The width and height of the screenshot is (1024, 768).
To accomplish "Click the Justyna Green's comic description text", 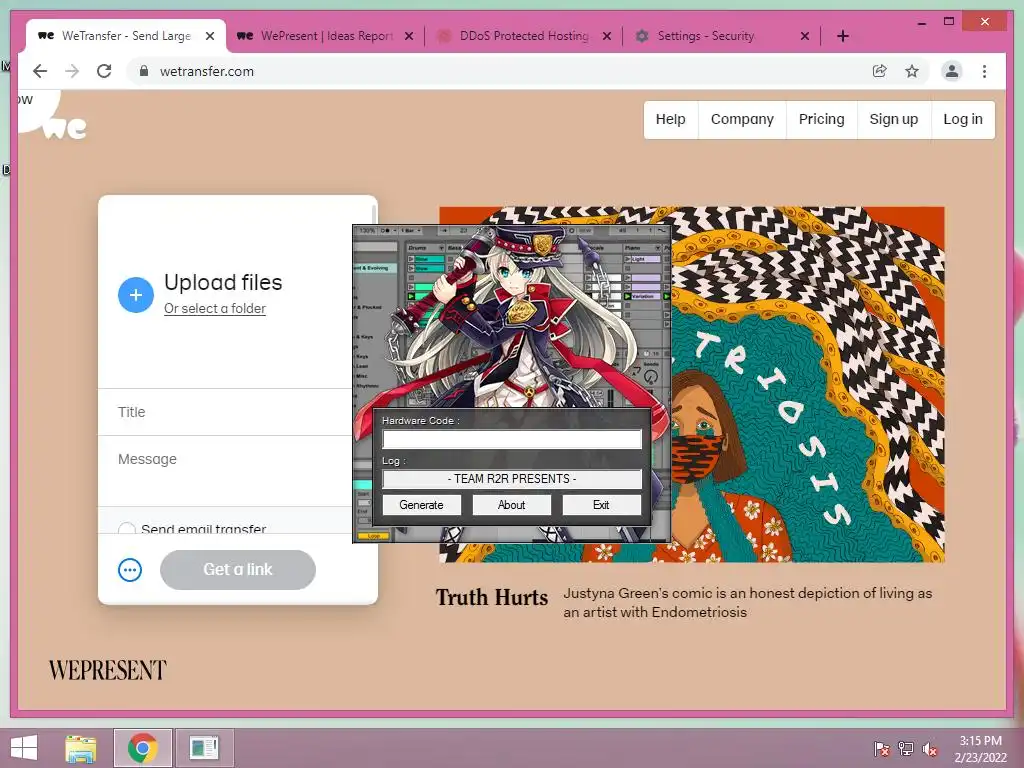I will tap(748, 603).
